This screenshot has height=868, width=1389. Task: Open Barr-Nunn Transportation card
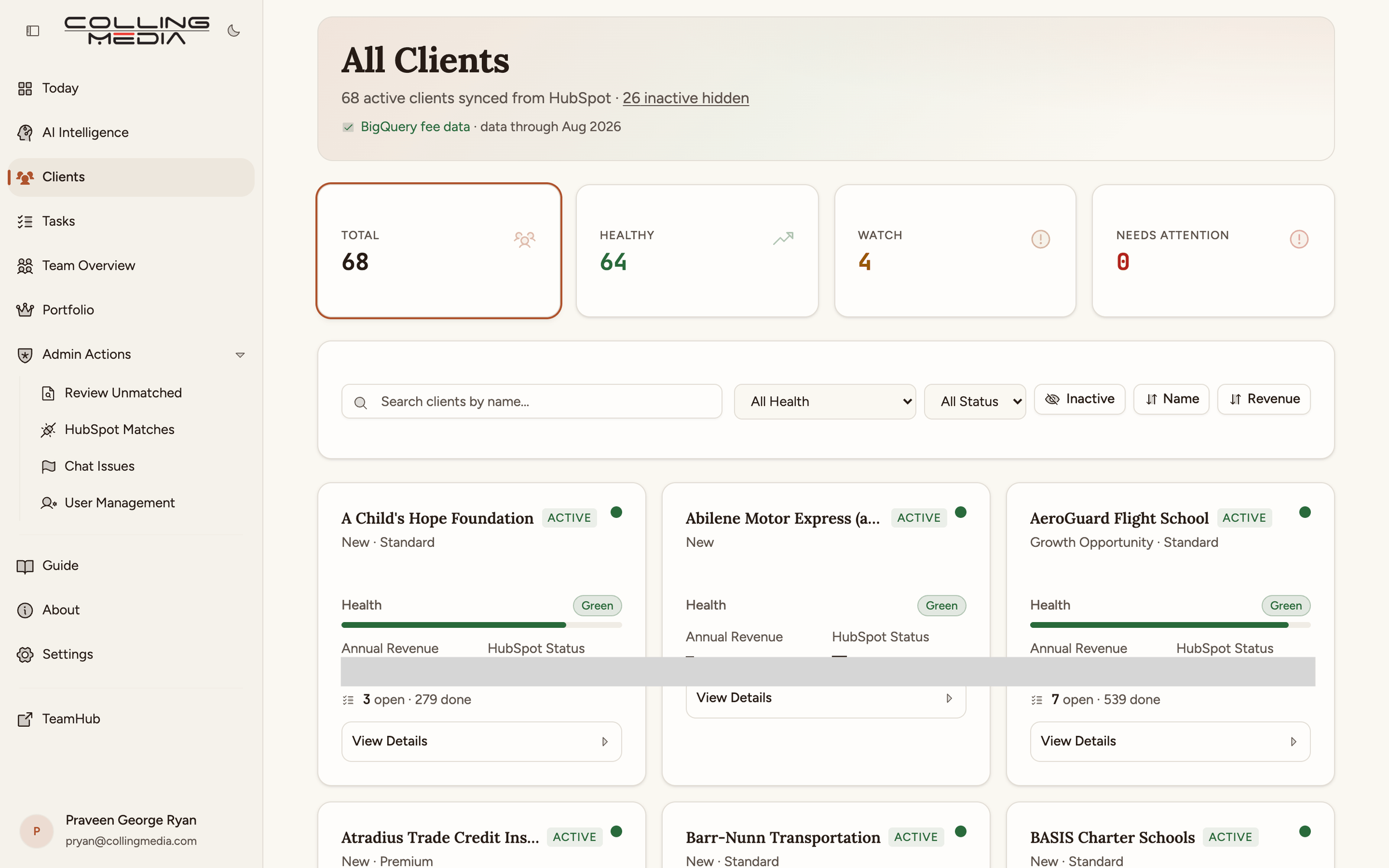tap(782, 838)
